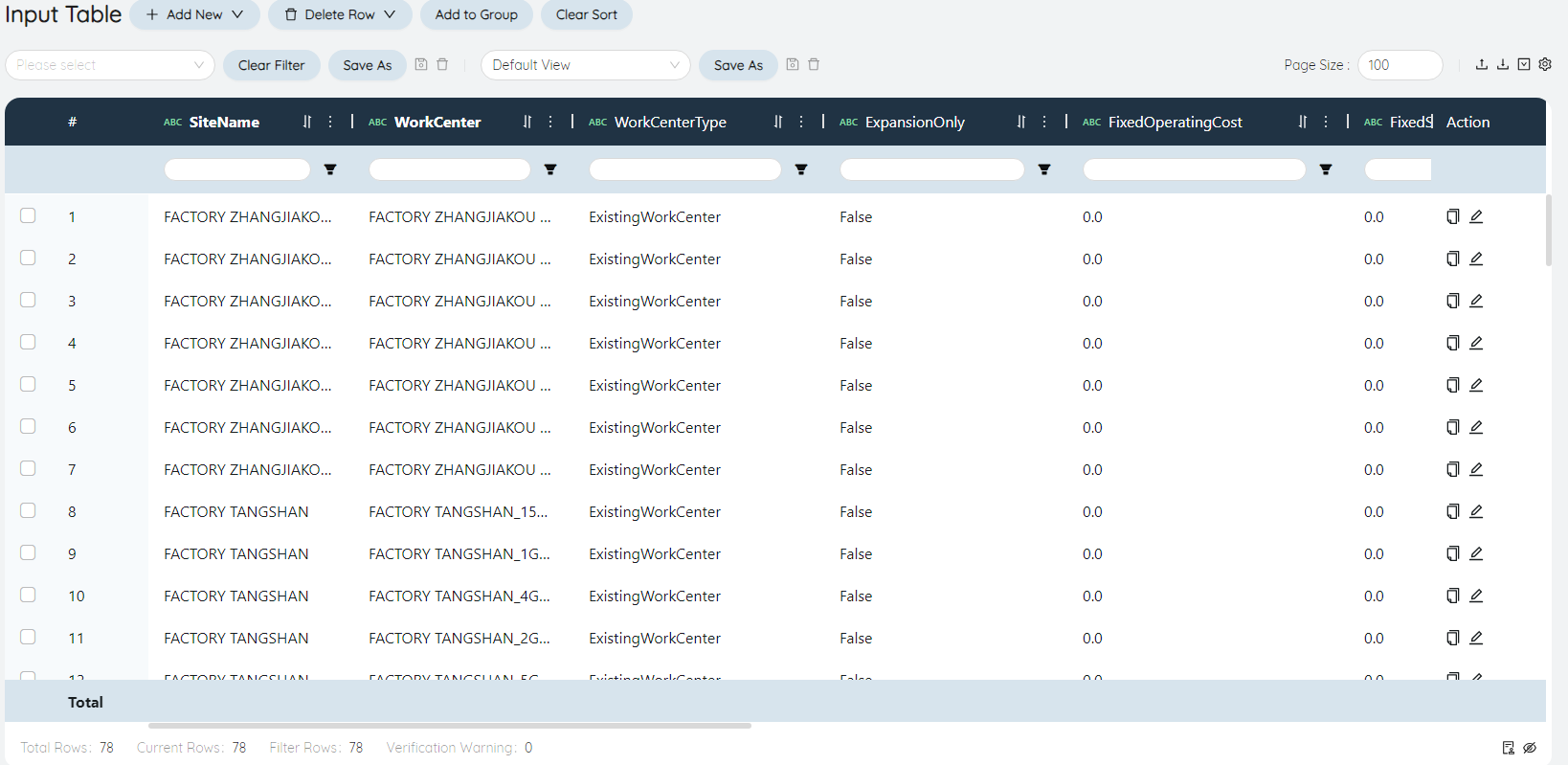Click the horizontal scrollbar below the table
The width and height of the screenshot is (1568, 765).
(x=450, y=726)
